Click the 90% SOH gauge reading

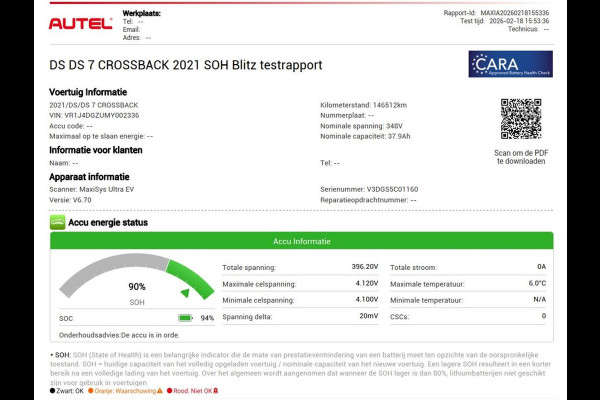(137, 287)
